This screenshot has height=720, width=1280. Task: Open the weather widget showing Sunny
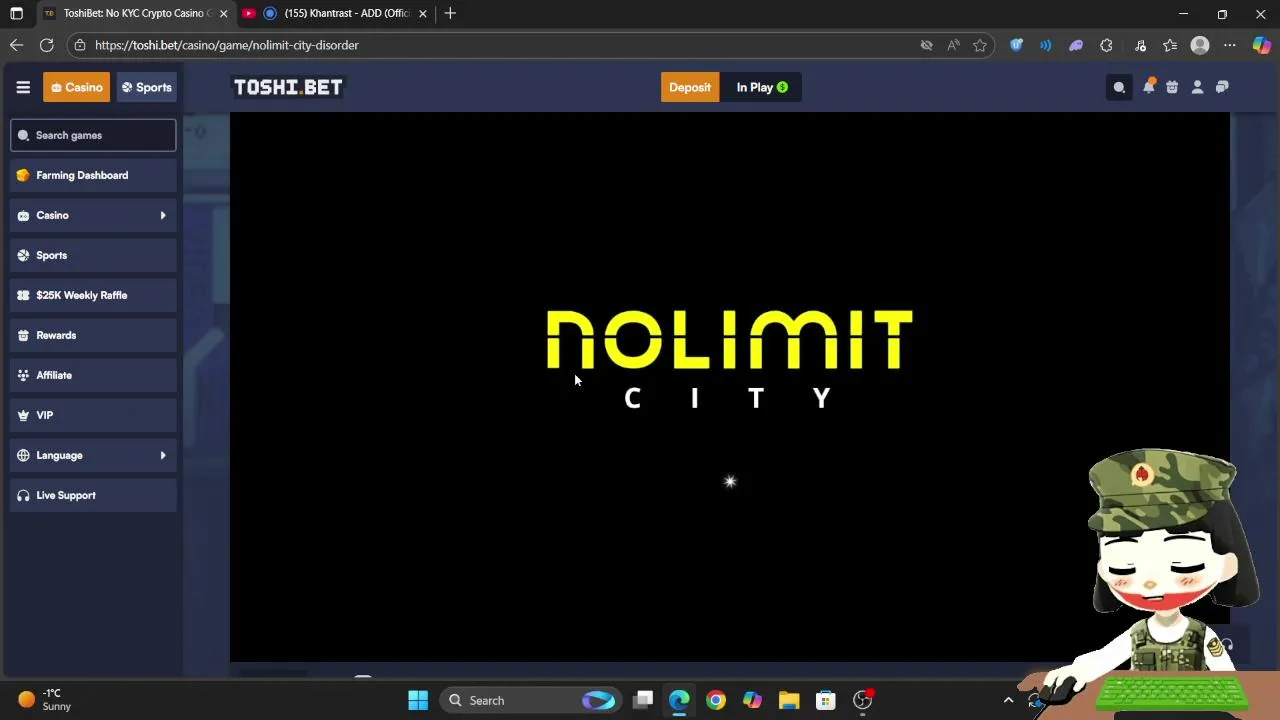[x=45, y=700]
